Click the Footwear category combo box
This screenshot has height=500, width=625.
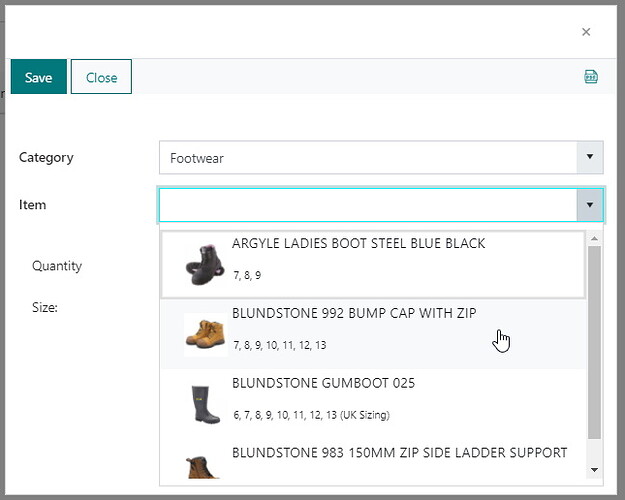(381, 157)
